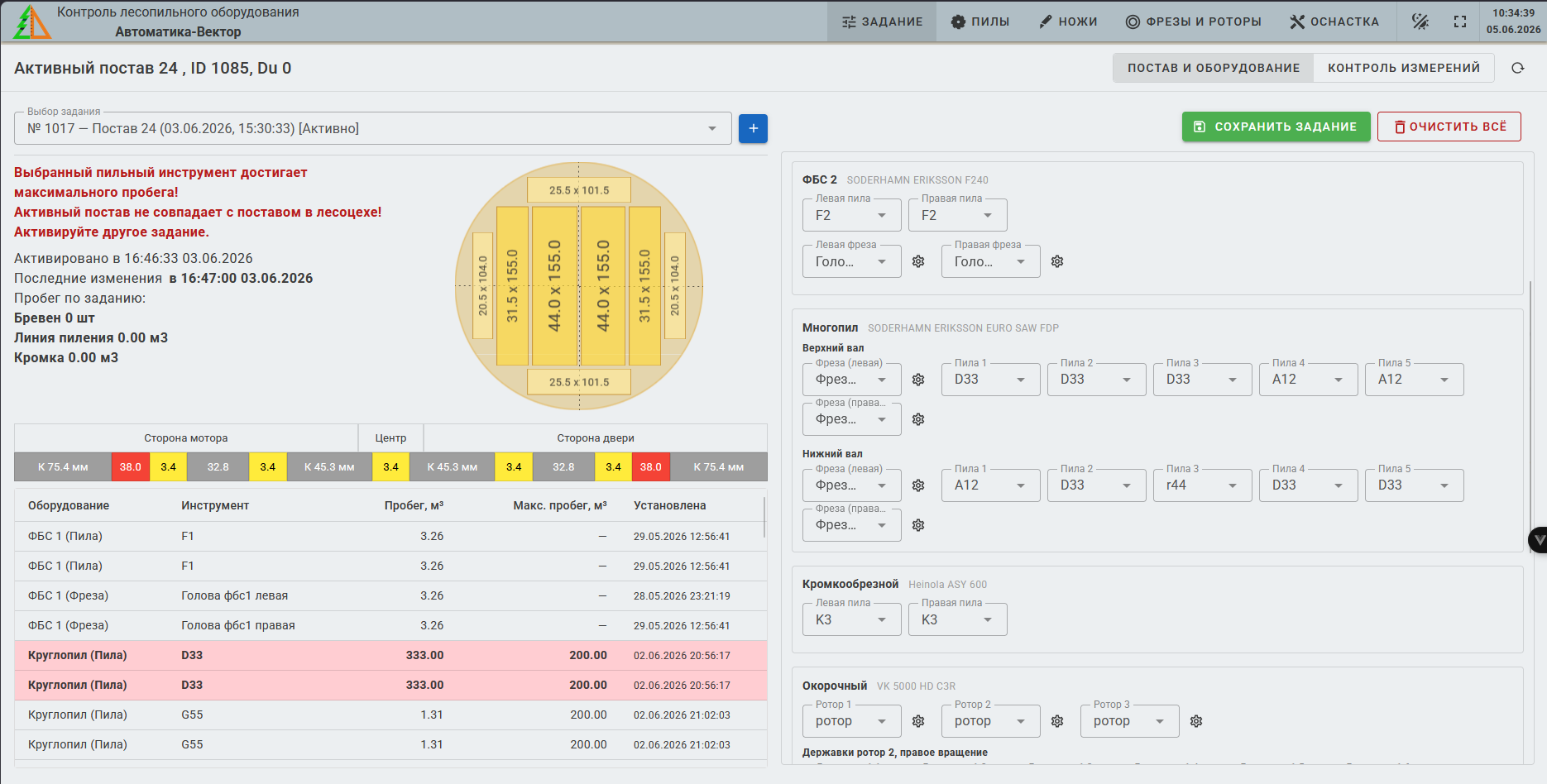
Task: Open the ПИЛЫ tab
Action: coord(980,22)
